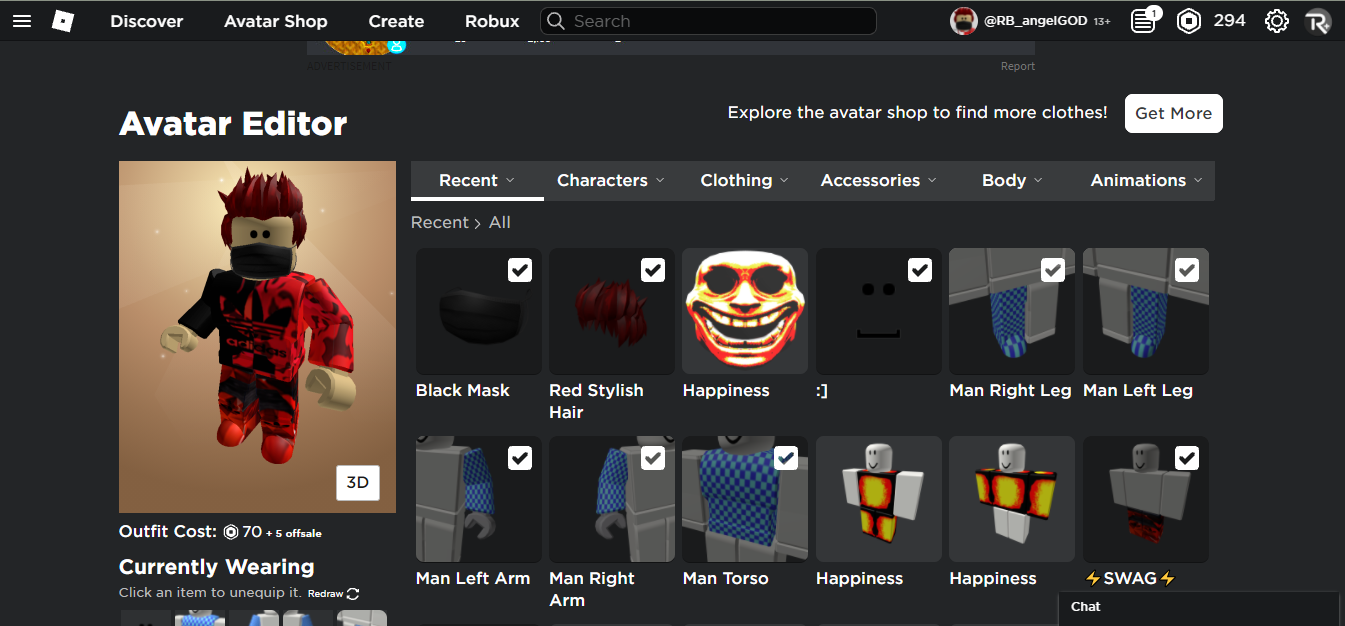
Task: Uncheck the Red Stylish Hair item
Action: tap(653, 270)
